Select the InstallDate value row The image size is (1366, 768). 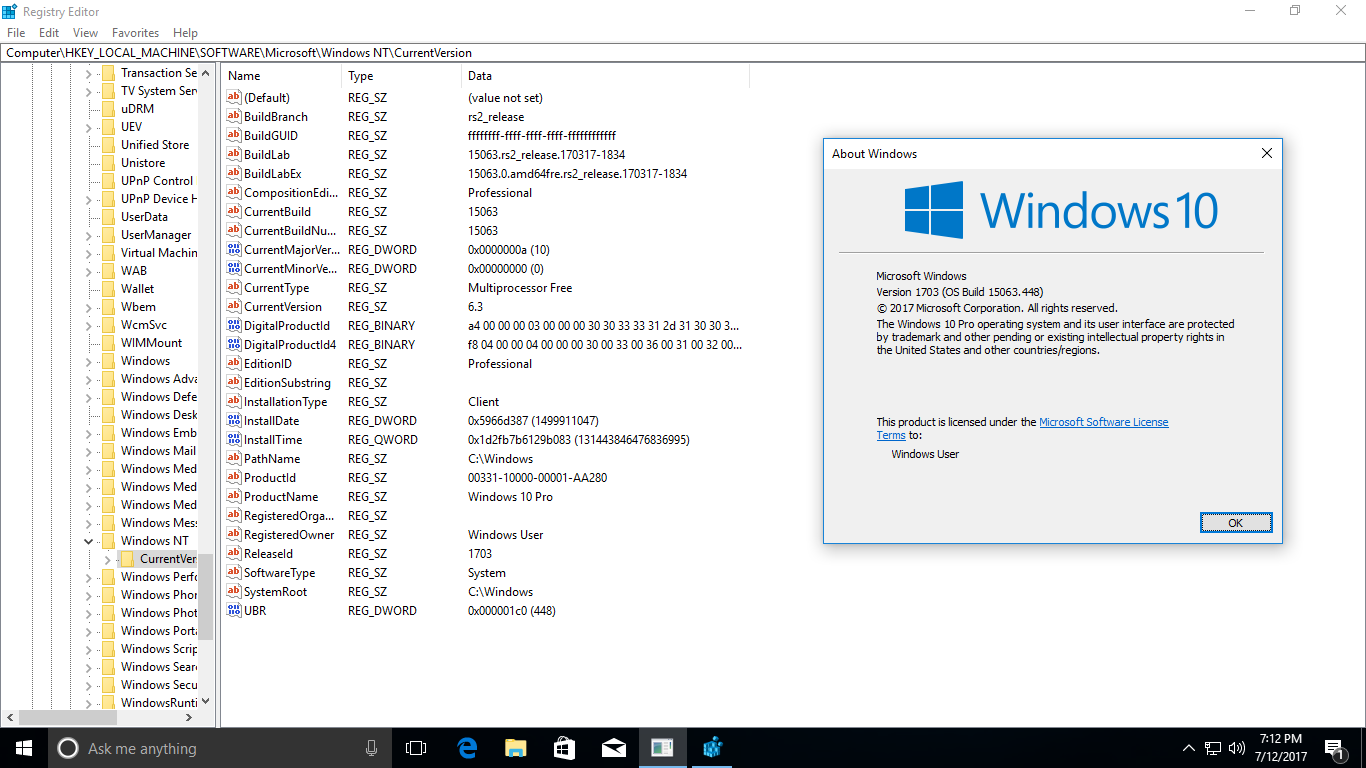click(x=485, y=421)
